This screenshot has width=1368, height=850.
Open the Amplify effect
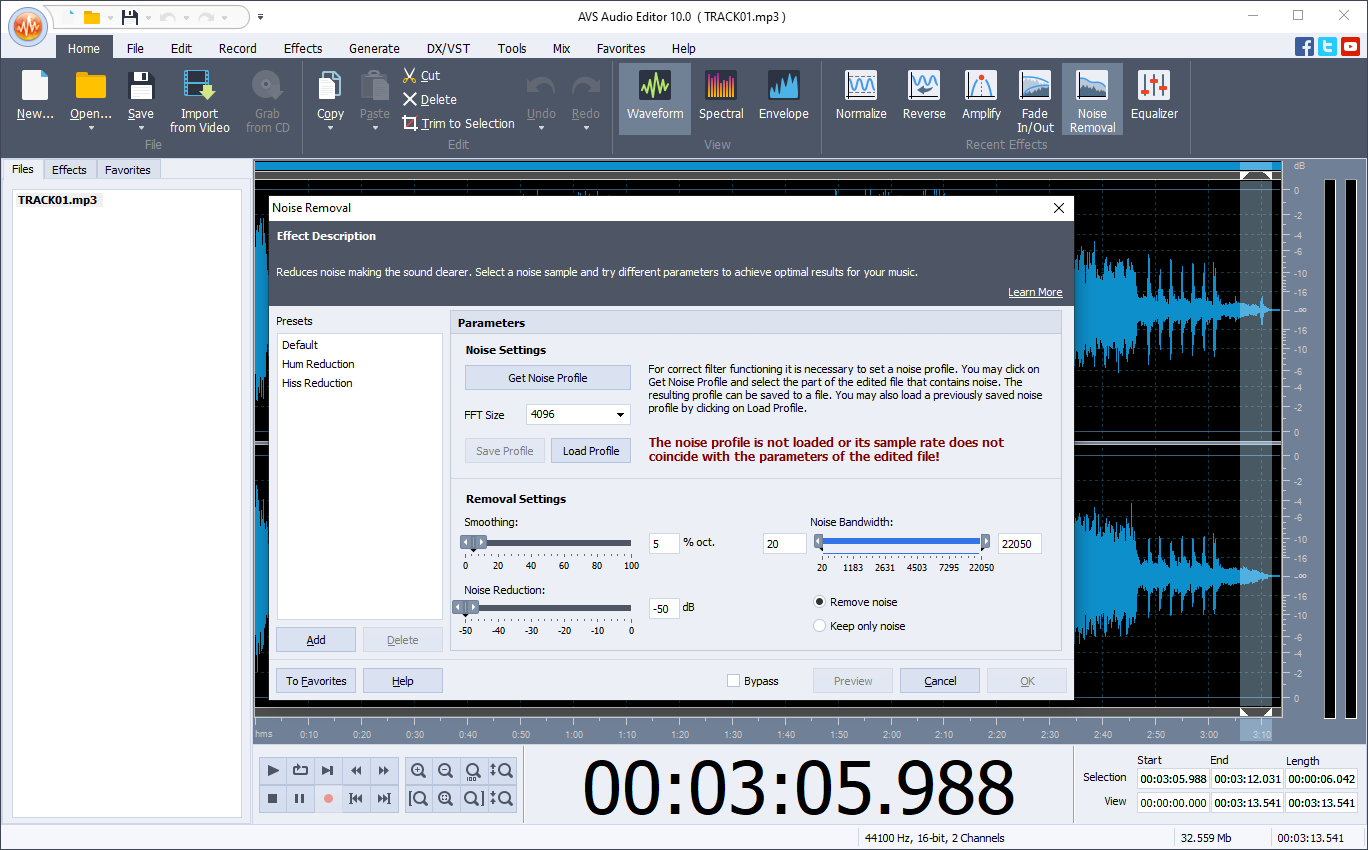click(981, 97)
